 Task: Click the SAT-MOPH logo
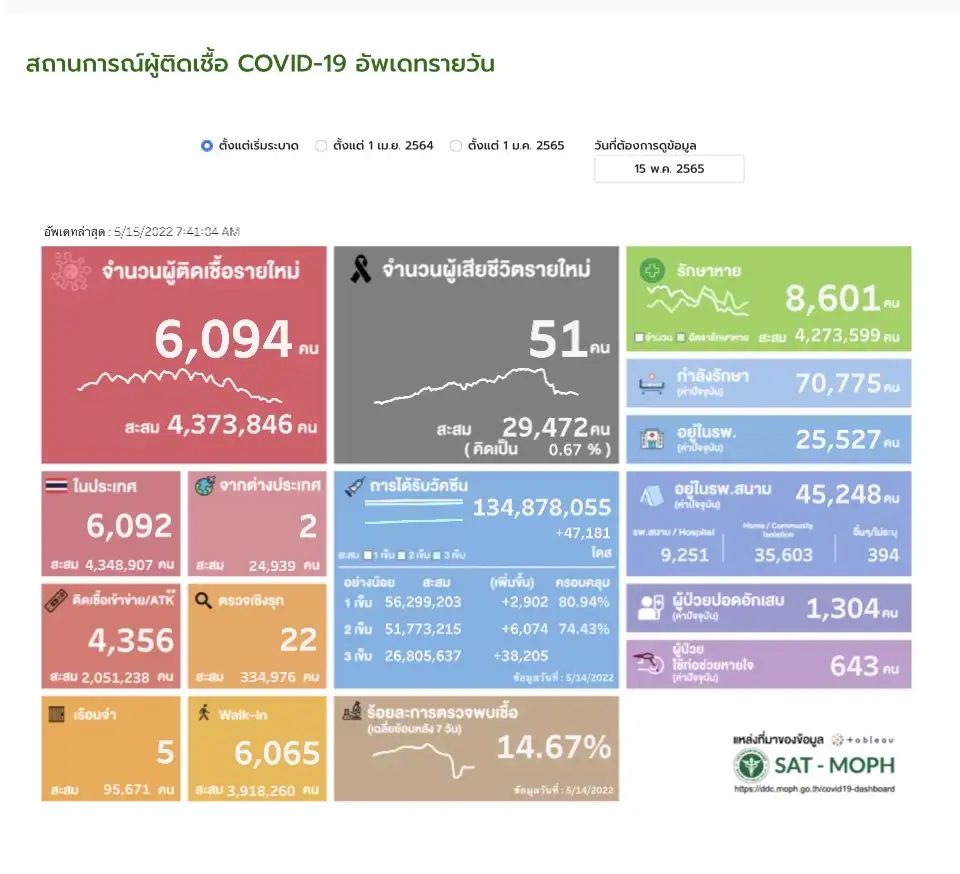pyautogui.click(x=814, y=766)
